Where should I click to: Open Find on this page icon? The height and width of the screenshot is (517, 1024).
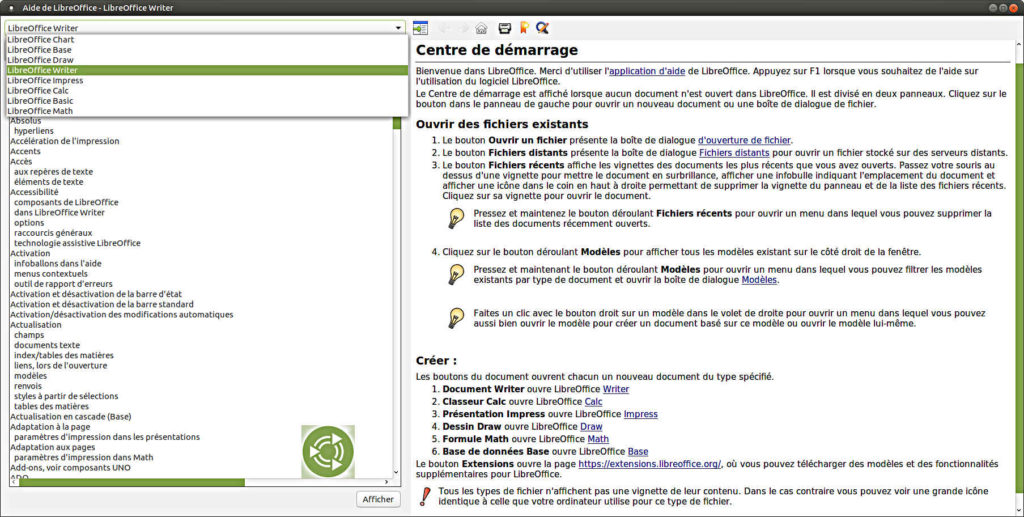[x=542, y=27]
